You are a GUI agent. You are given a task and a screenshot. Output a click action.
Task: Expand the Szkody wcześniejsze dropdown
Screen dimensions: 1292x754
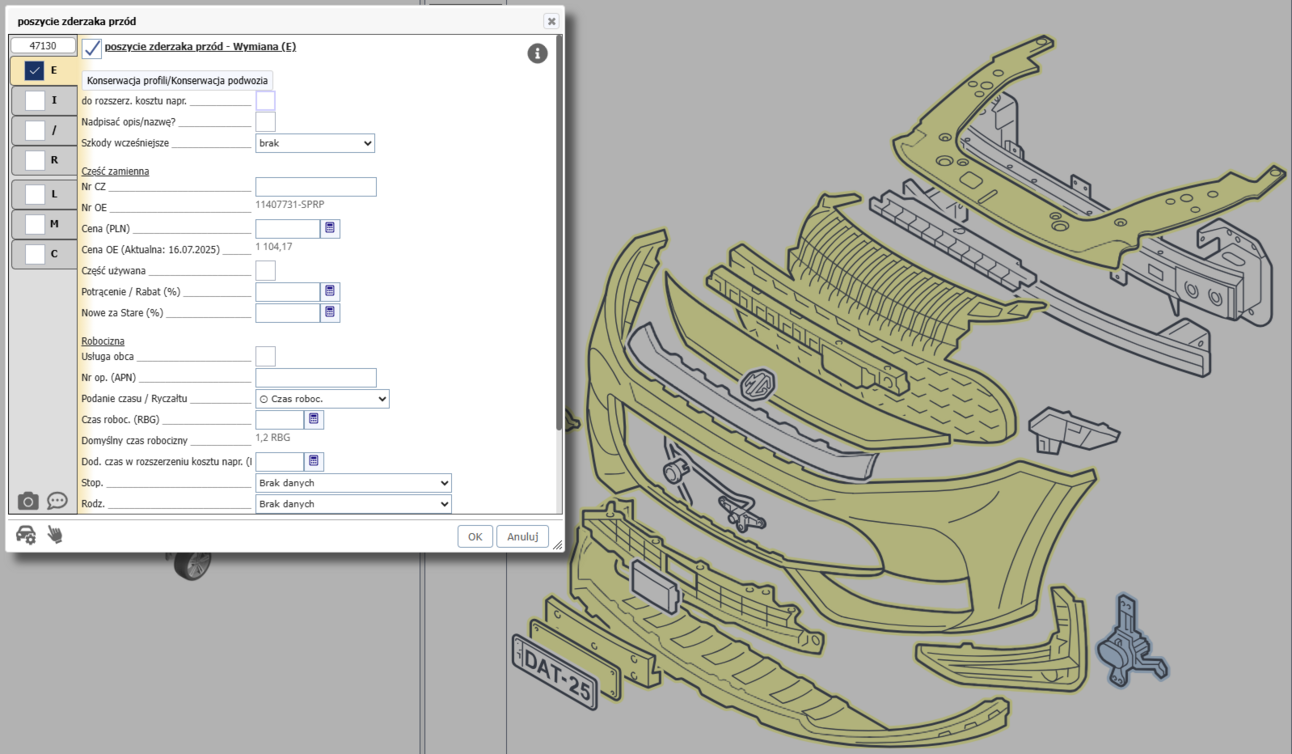point(315,144)
